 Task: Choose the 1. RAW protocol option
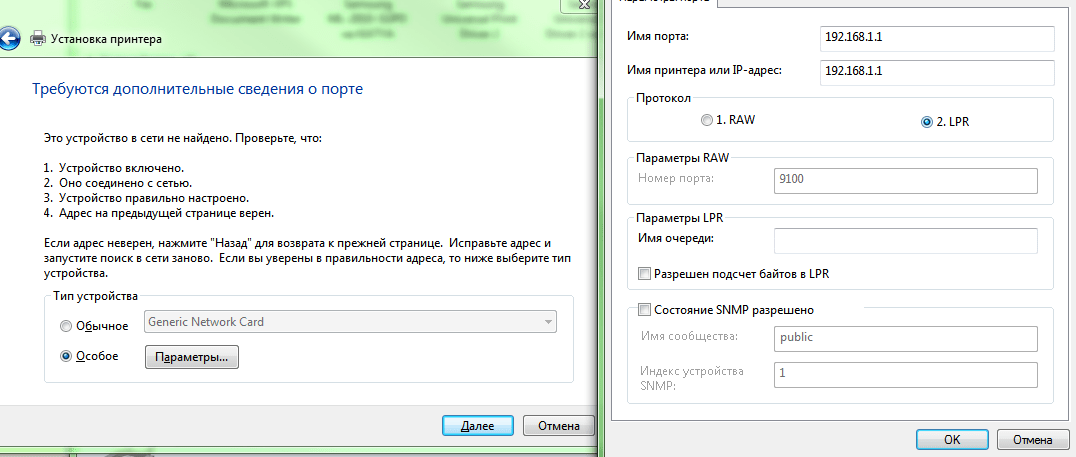tap(708, 120)
